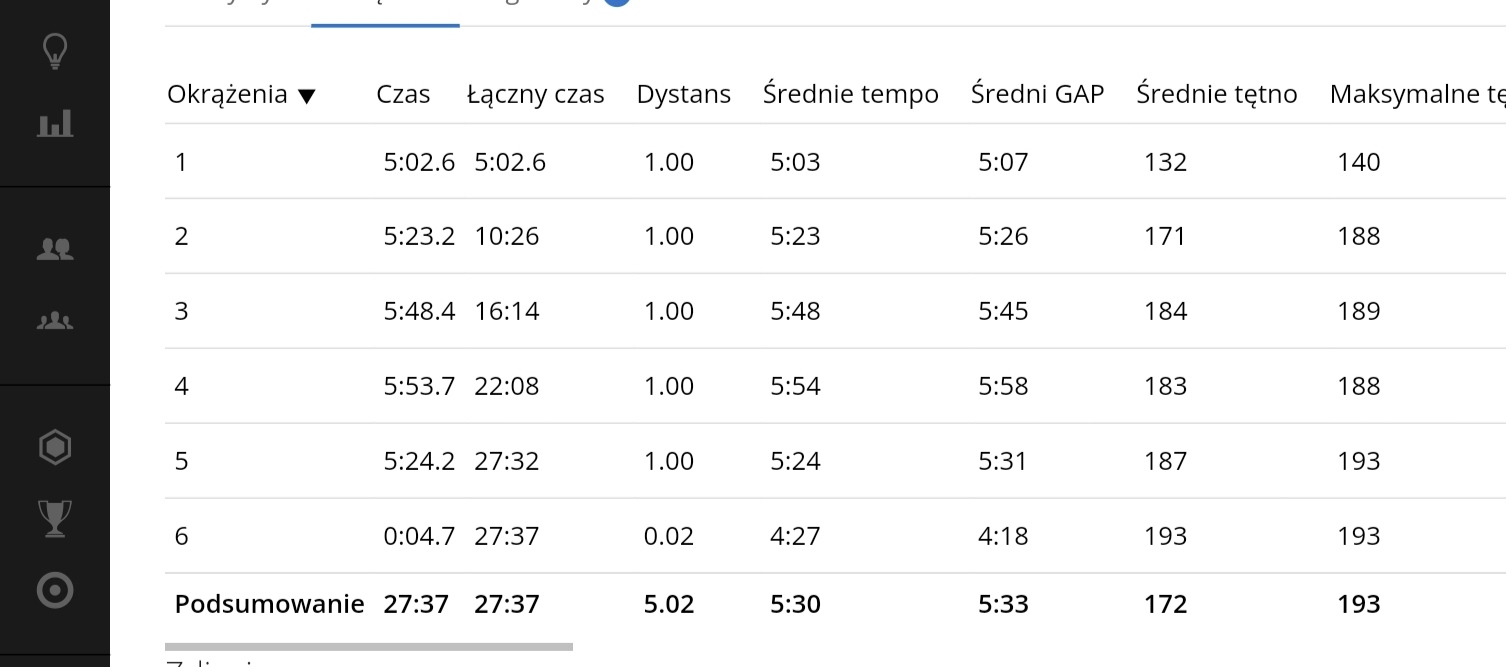Click the Okrążenia column header
Screen dimensions: 1506x667
click(x=227, y=94)
